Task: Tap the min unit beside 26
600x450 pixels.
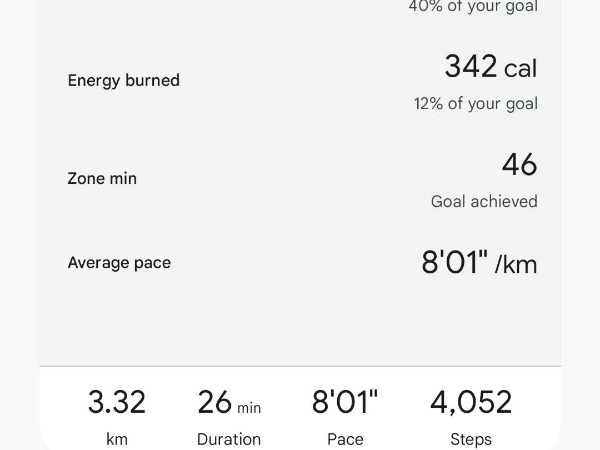Action: [x=249, y=408]
